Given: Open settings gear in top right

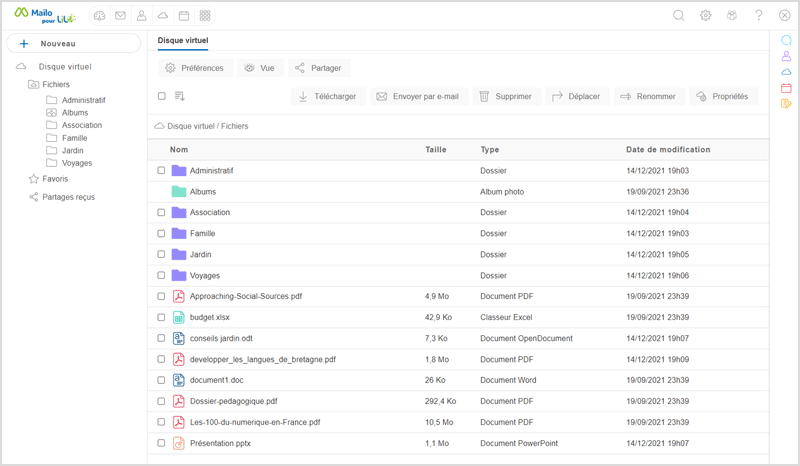Looking at the screenshot, I should point(706,16).
